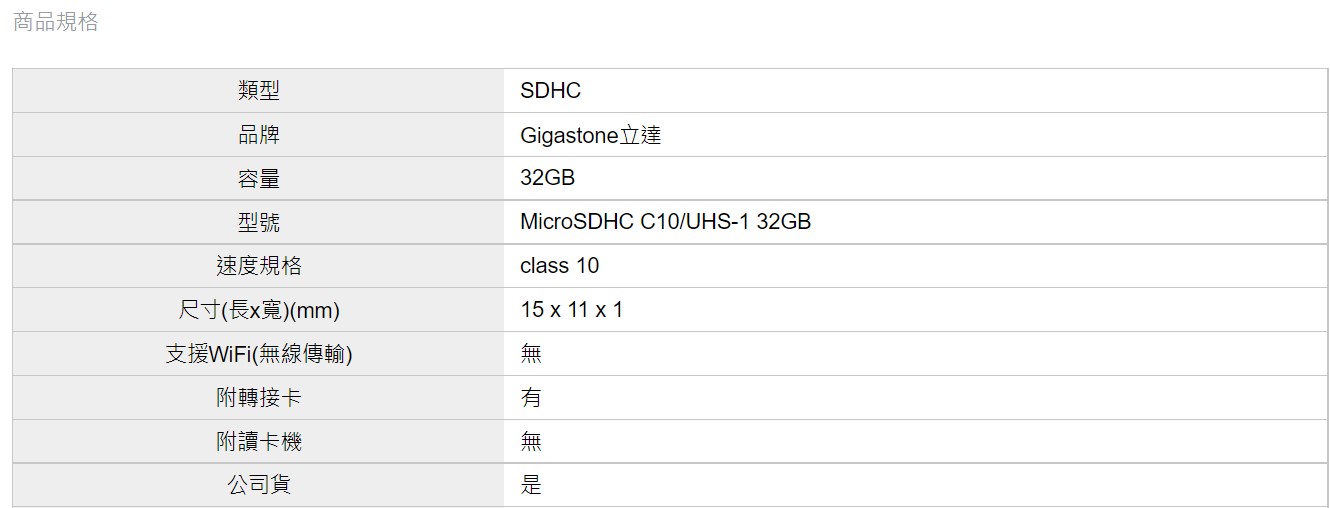Click the 32GB capacity value

[548, 178]
